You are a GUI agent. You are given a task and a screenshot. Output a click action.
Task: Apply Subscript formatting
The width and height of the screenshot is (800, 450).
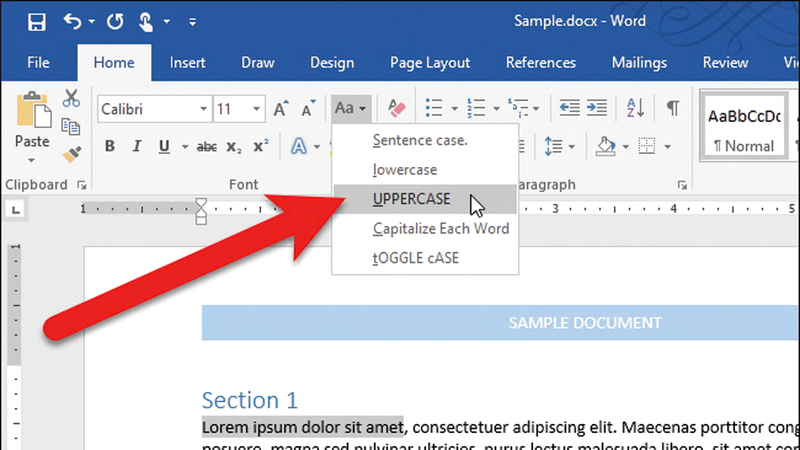click(234, 146)
